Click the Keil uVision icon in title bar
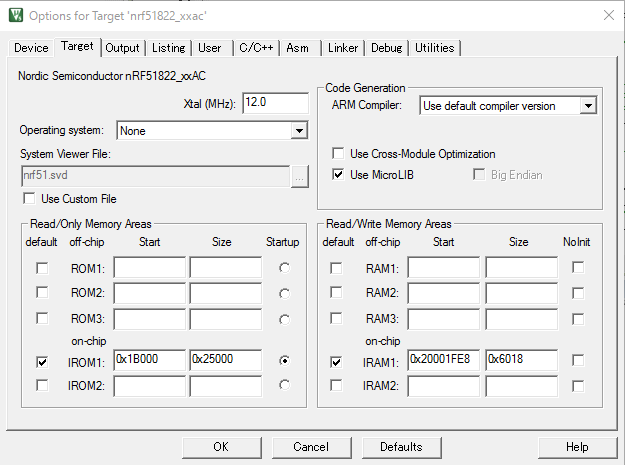The height and width of the screenshot is (465, 625). coord(16,15)
